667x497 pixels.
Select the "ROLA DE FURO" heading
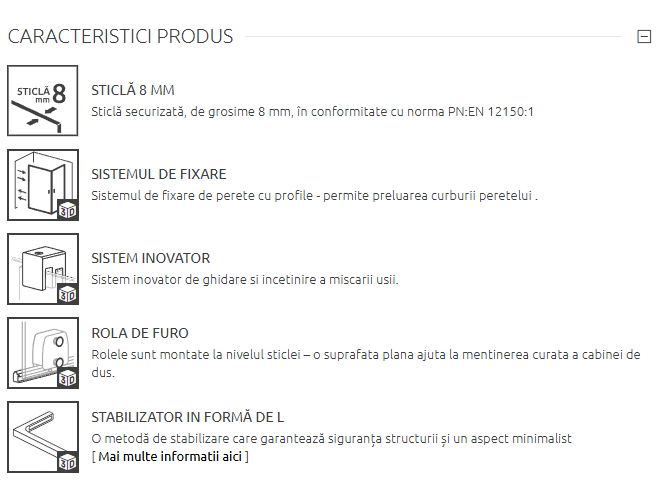[140, 333]
